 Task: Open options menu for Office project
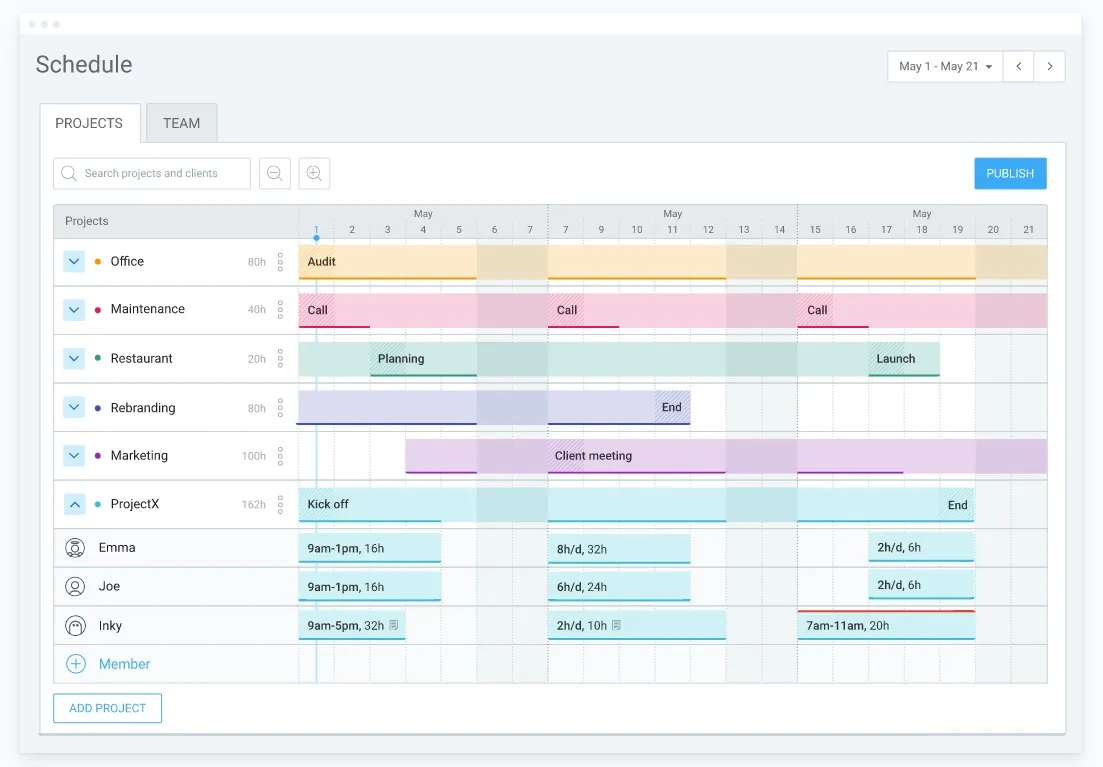point(280,262)
